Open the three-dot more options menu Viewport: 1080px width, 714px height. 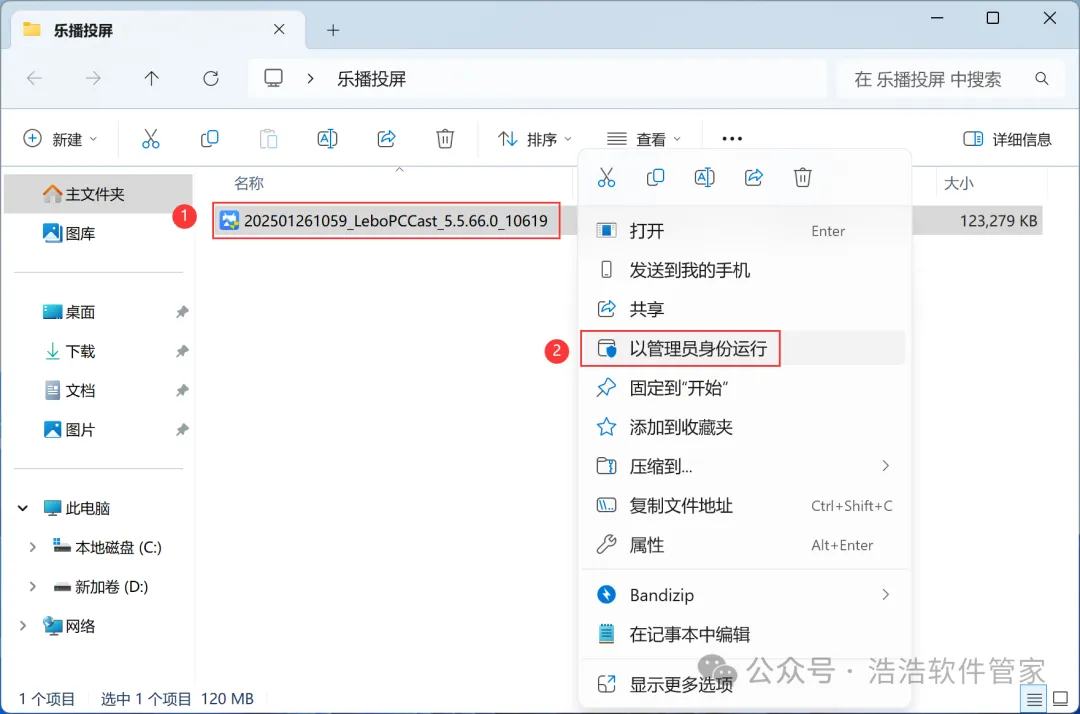tap(732, 139)
